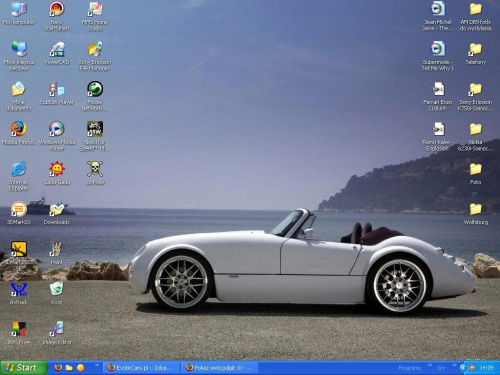Image resolution: width=500 pixels, height=375 pixels.
Task: Open Image Editor shortcut
Action: pyautogui.click(x=57, y=329)
